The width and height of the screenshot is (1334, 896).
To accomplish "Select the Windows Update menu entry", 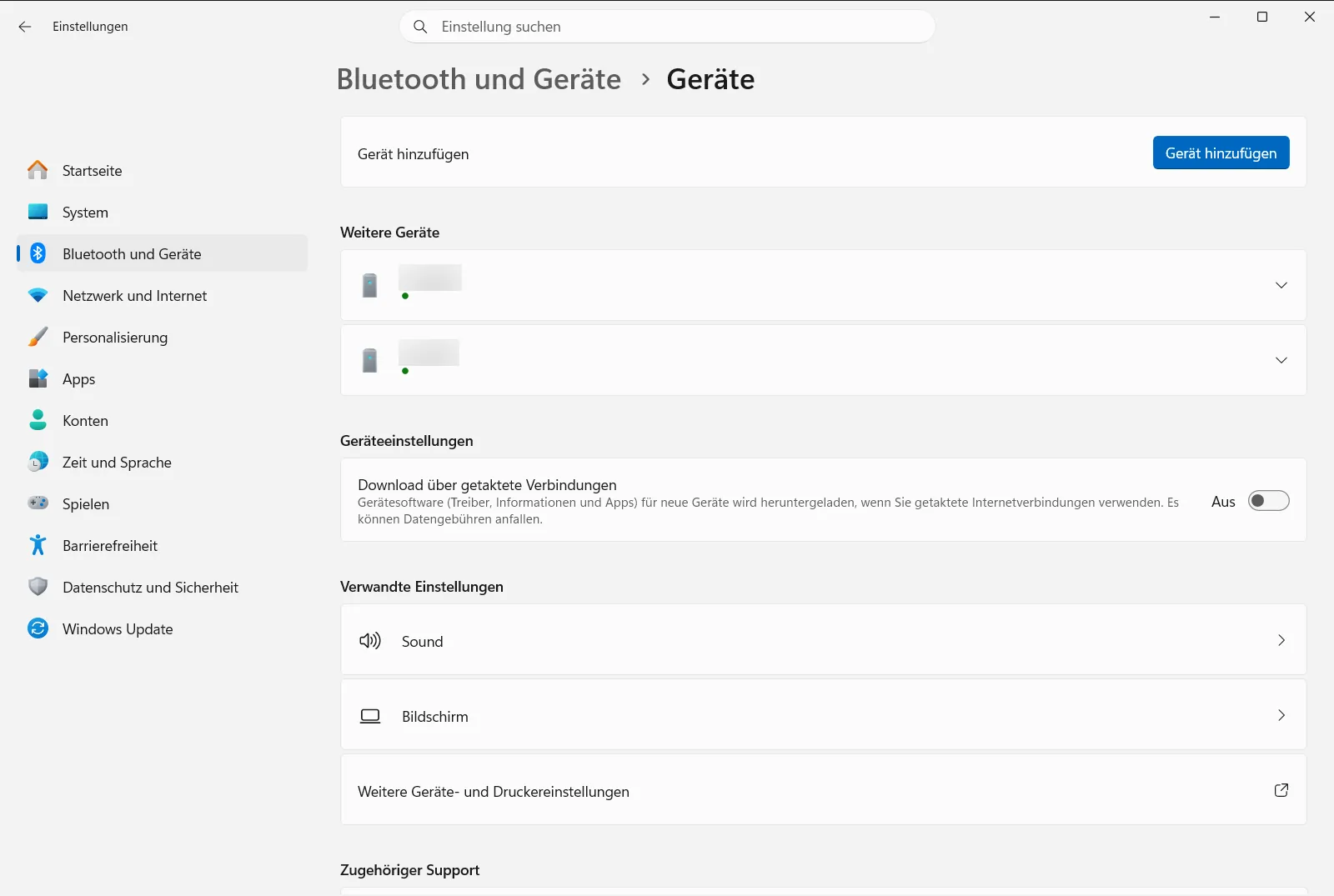I will (x=162, y=628).
